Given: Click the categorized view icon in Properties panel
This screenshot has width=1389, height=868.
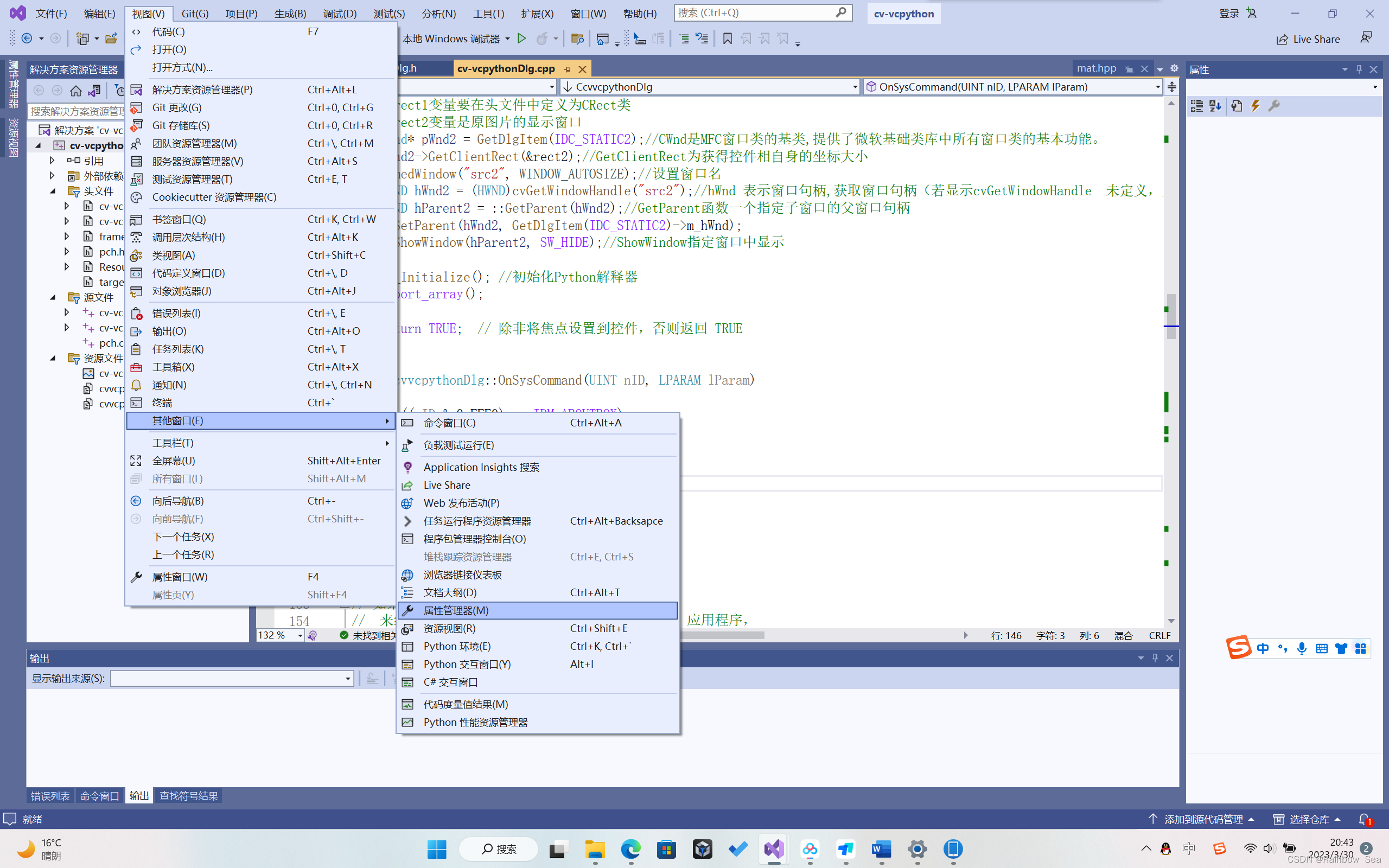Looking at the screenshot, I should (1196, 106).
